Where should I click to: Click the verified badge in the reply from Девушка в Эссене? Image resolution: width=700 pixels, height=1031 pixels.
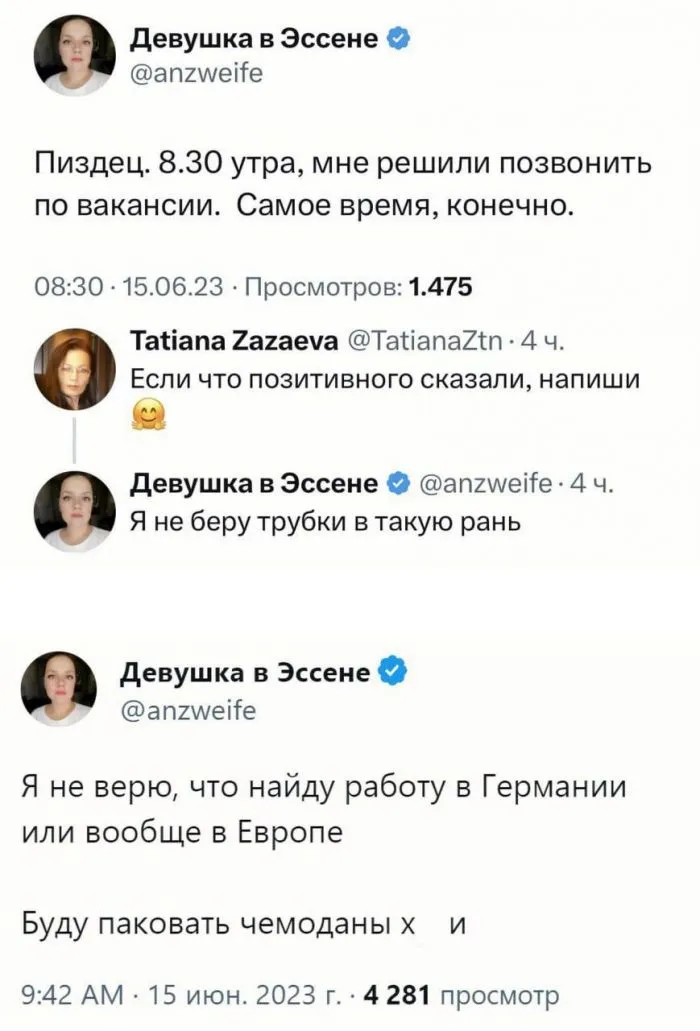click(x=397, y=485)
